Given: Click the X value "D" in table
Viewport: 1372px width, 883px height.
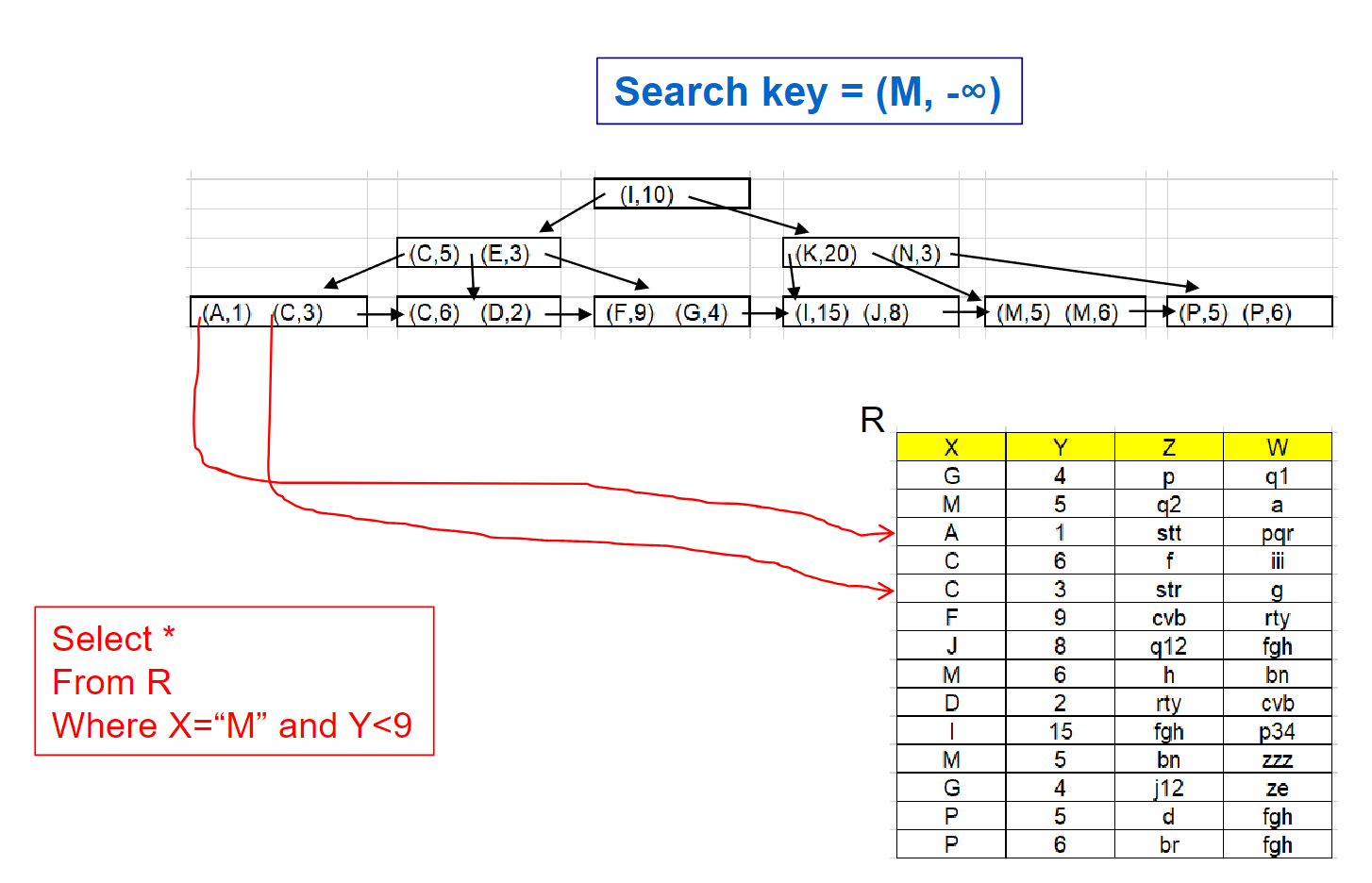Looking at the screenshot, I should click(x=951, y=703).
